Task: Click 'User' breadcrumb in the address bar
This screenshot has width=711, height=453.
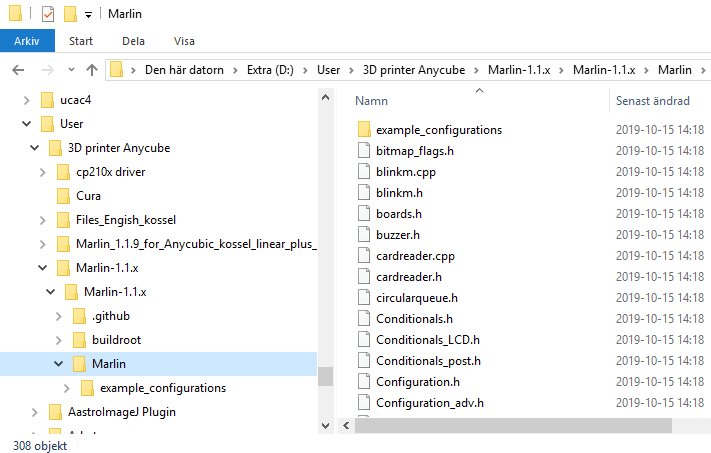Action: point(328,70)
